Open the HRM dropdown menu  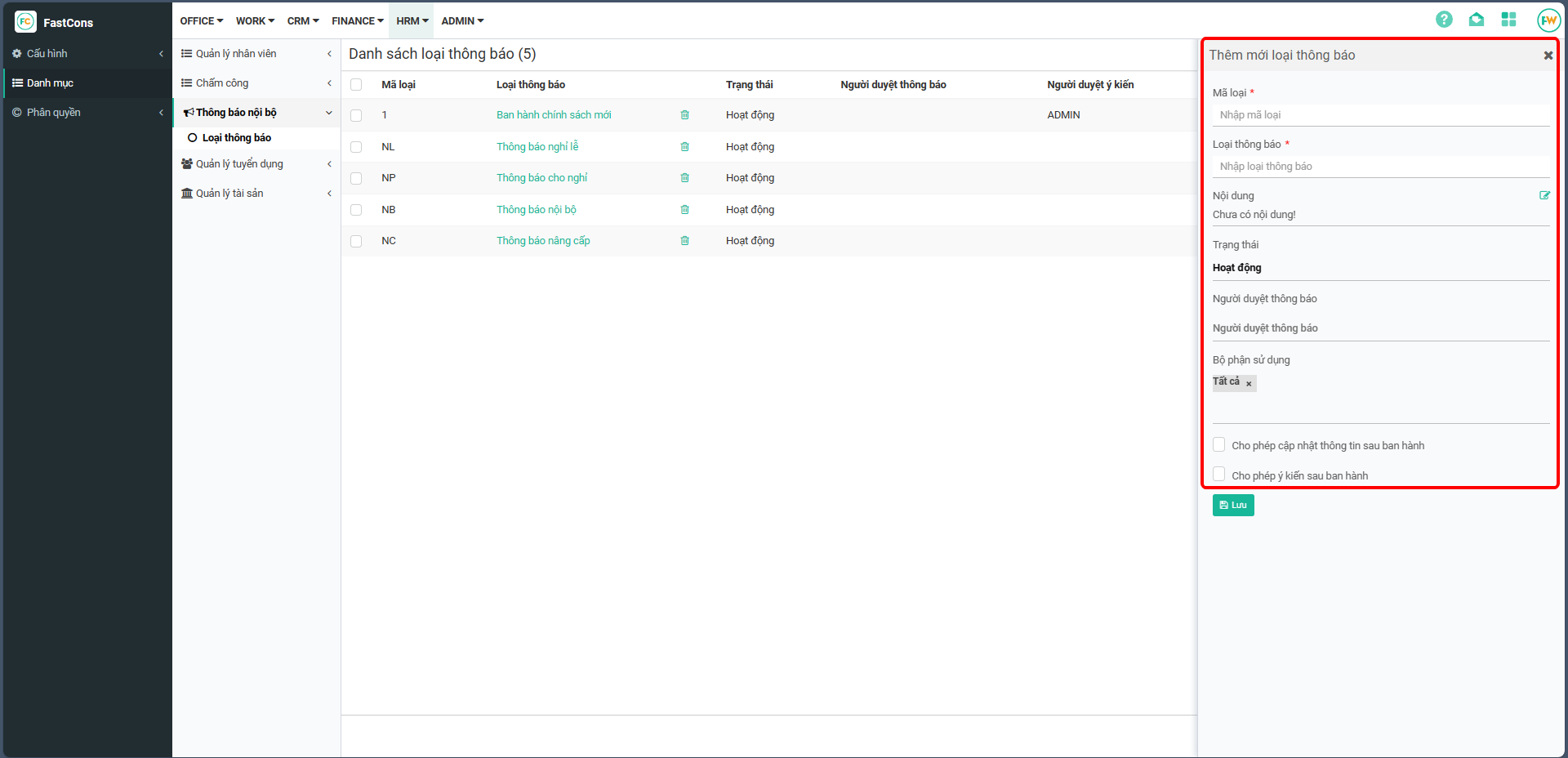[412, 21]
